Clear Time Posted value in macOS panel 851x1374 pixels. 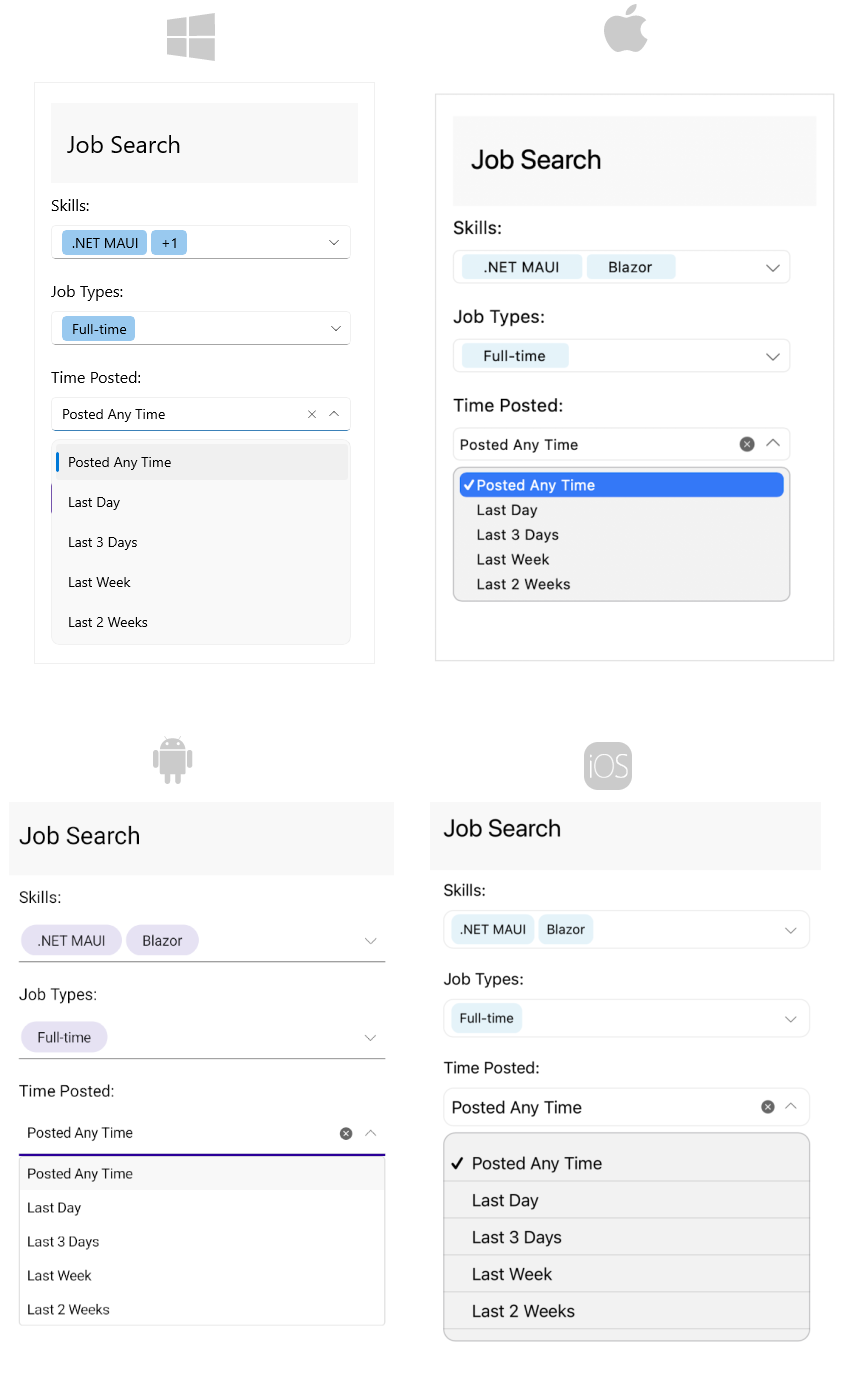tap(747, 444)
